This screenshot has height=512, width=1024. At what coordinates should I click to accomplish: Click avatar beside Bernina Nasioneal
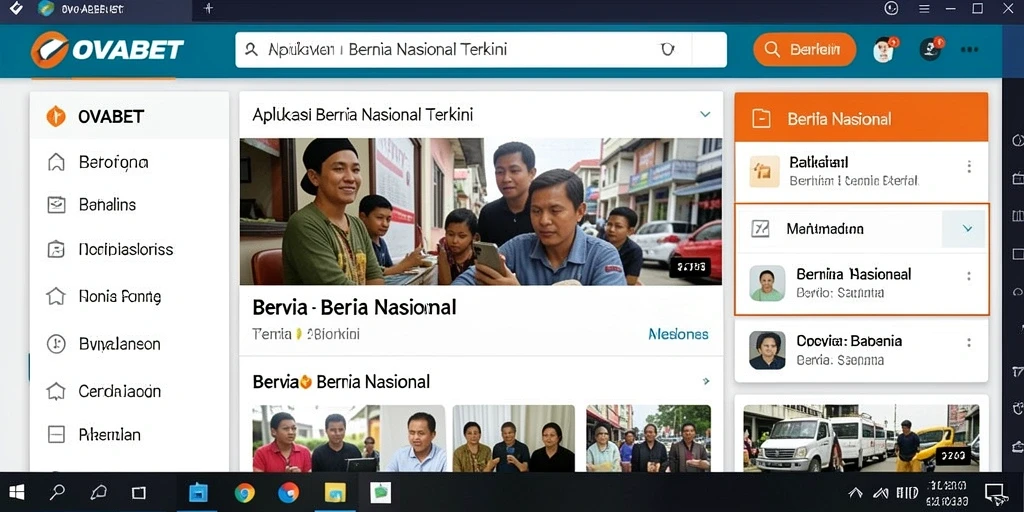(767, 283)
